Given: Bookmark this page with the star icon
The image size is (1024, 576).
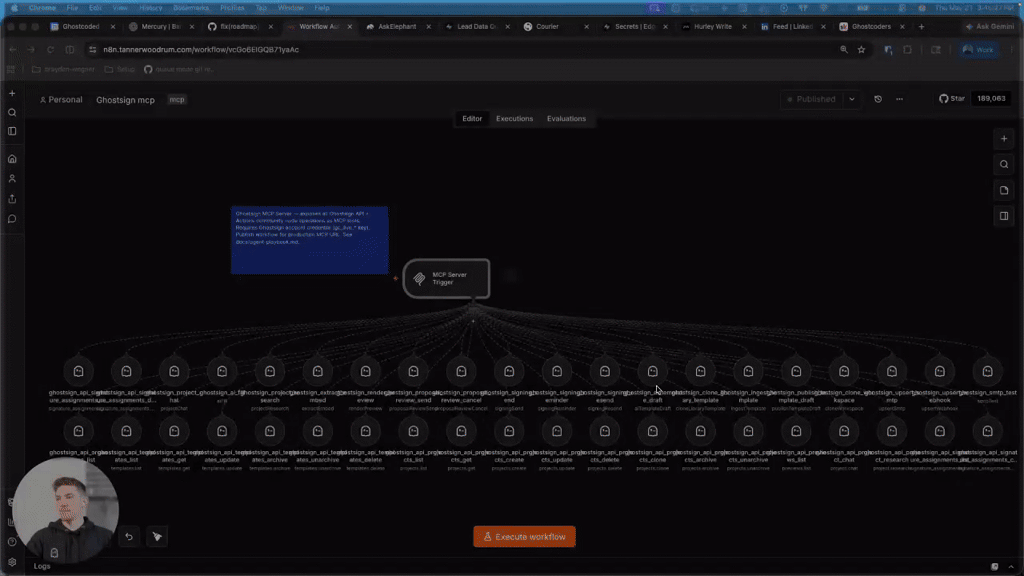Looking at the screenshot, I should [x=861, y=50].
